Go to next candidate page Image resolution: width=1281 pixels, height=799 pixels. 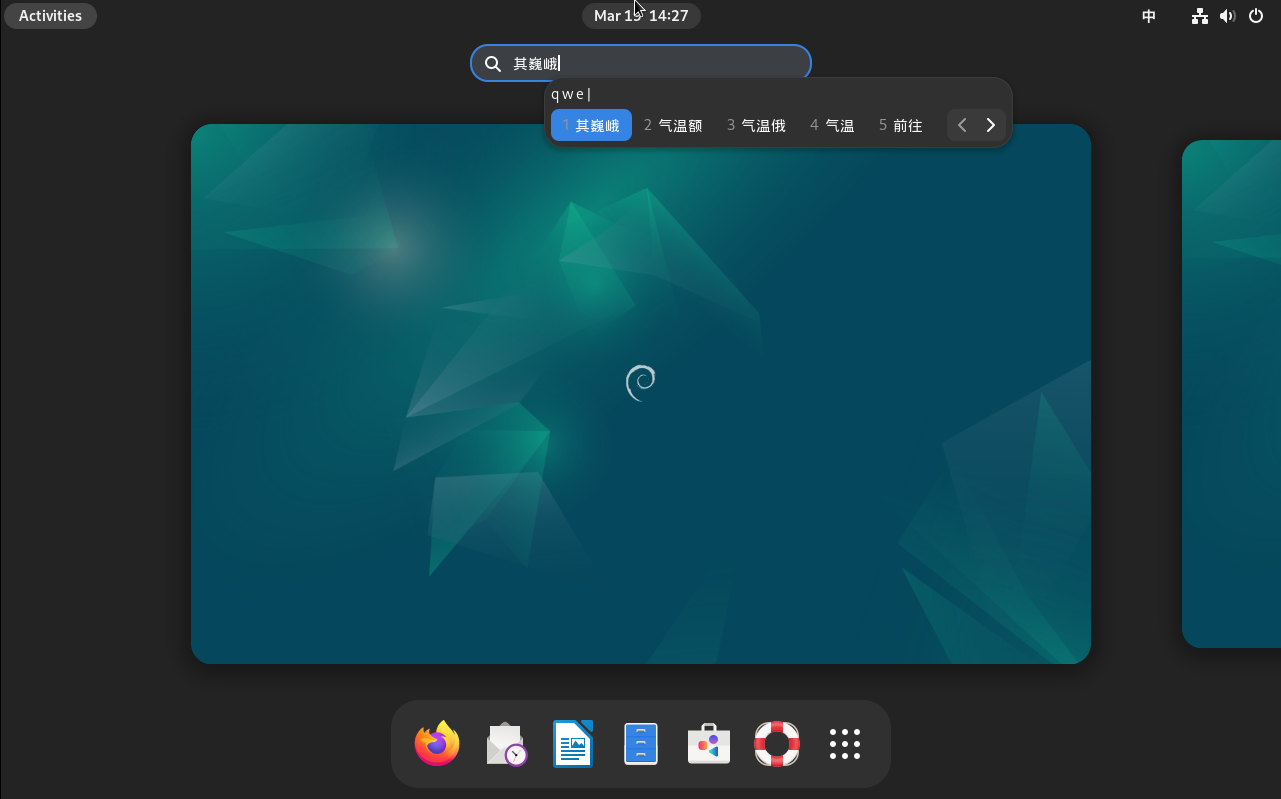[x=991, y=125]
